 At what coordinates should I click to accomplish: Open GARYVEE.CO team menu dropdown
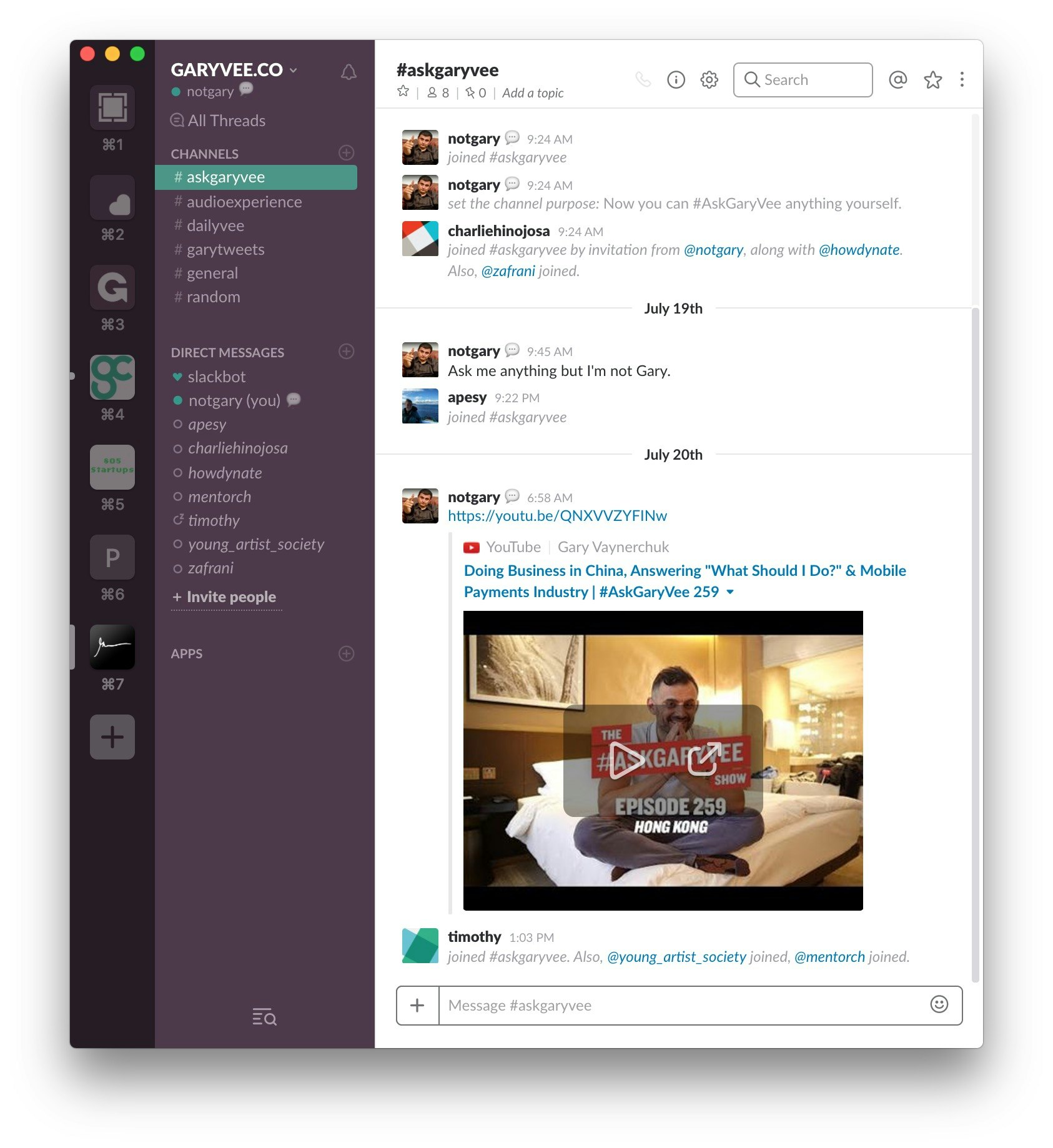pos(234,70)
